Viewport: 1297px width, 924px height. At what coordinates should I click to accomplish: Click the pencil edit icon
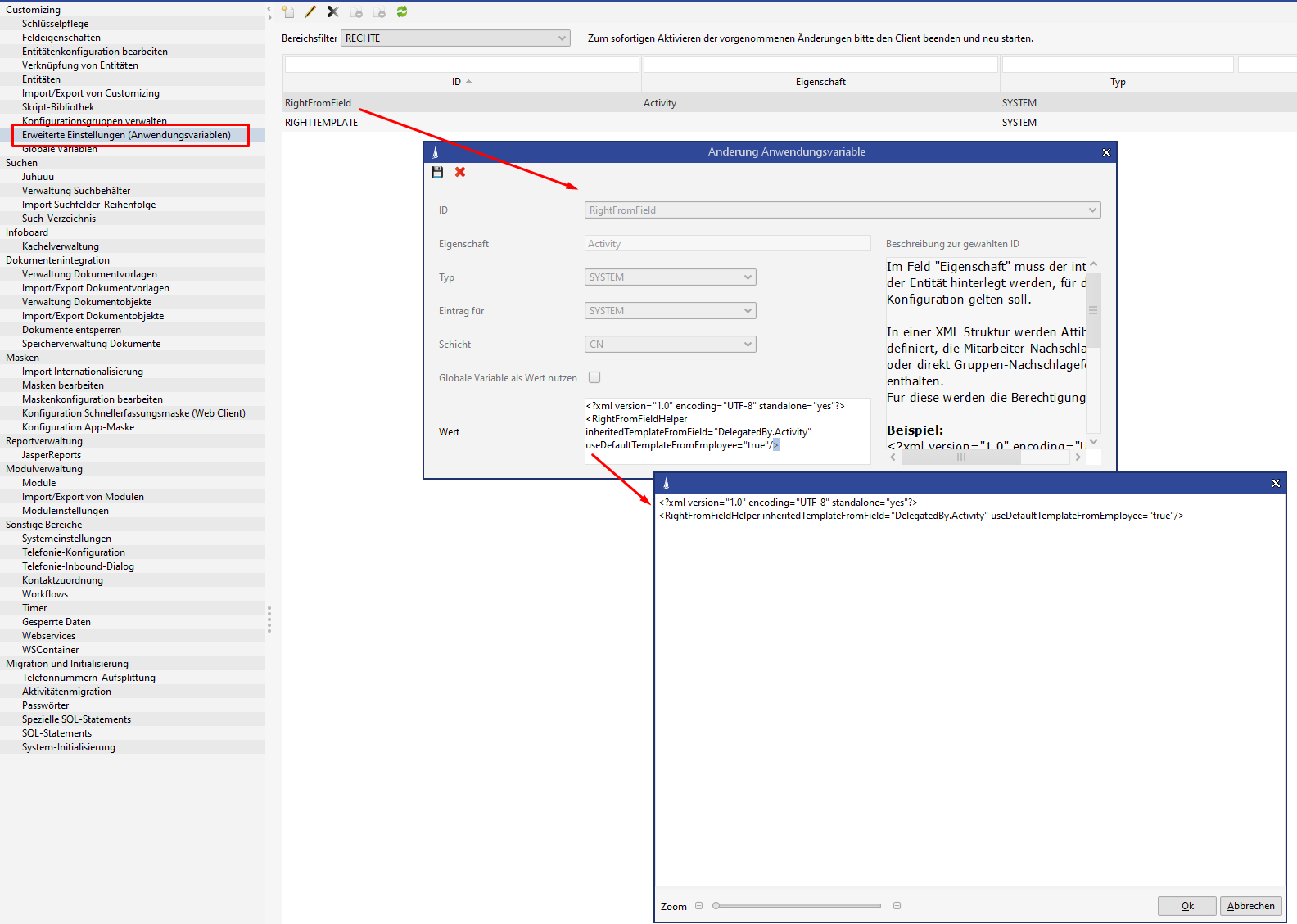(x=310, y=12)
